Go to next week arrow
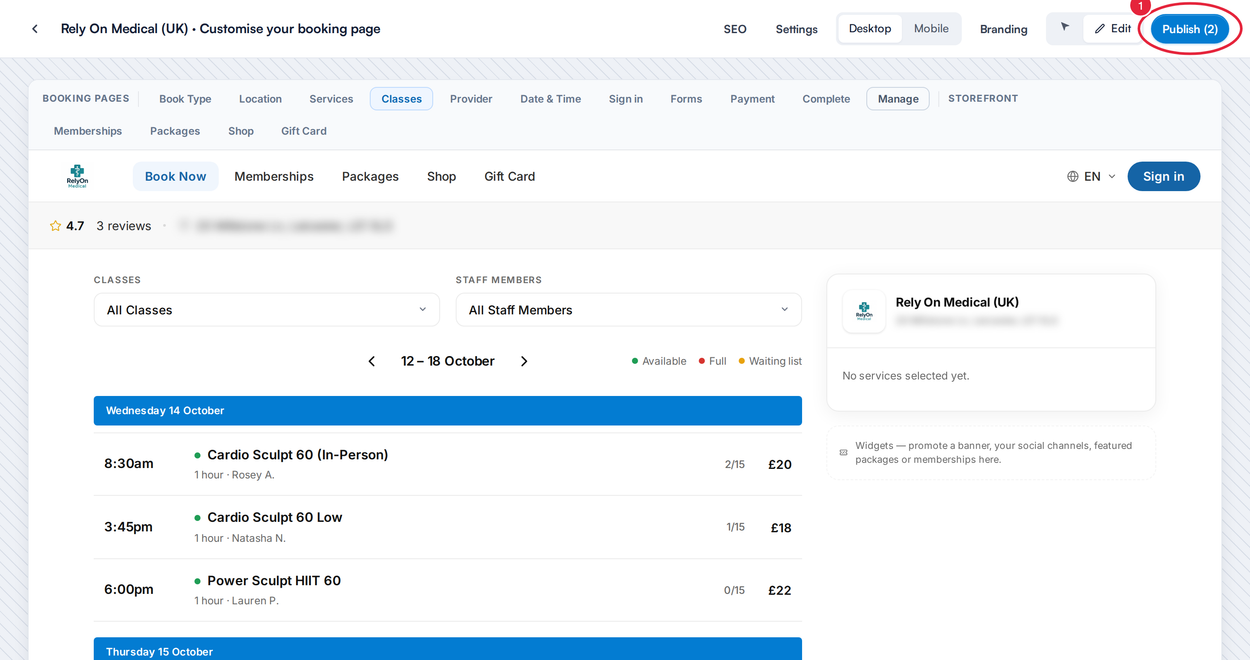The image size is (1250, 660). pos(524,361)
